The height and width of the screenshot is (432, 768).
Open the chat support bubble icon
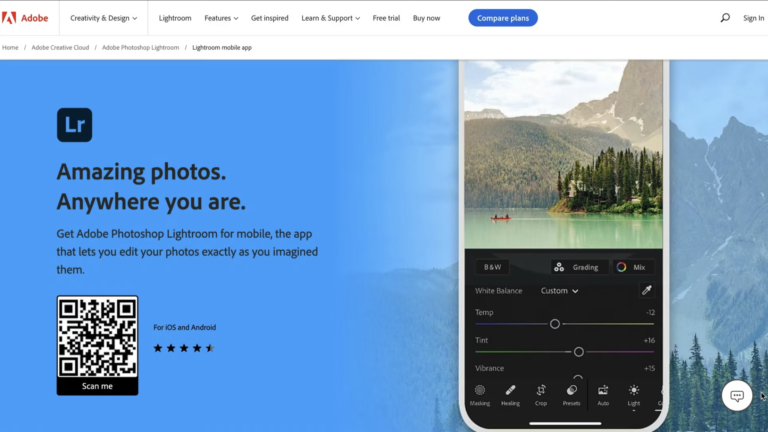[737, 395]
